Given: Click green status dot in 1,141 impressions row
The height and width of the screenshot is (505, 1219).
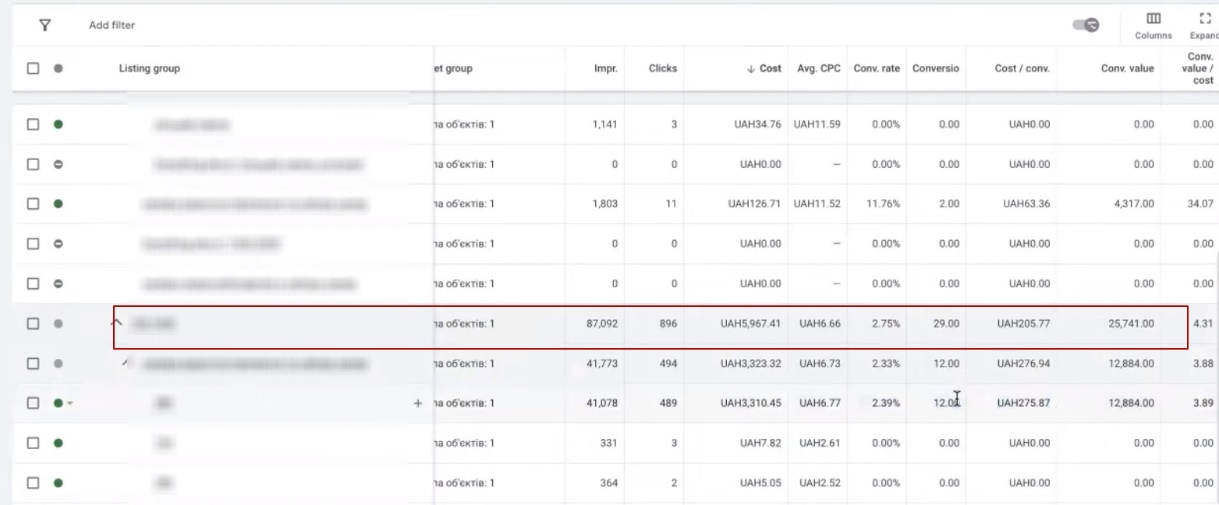Looking at the screenshot, I should pyautogui.click(x=58, y=124).
